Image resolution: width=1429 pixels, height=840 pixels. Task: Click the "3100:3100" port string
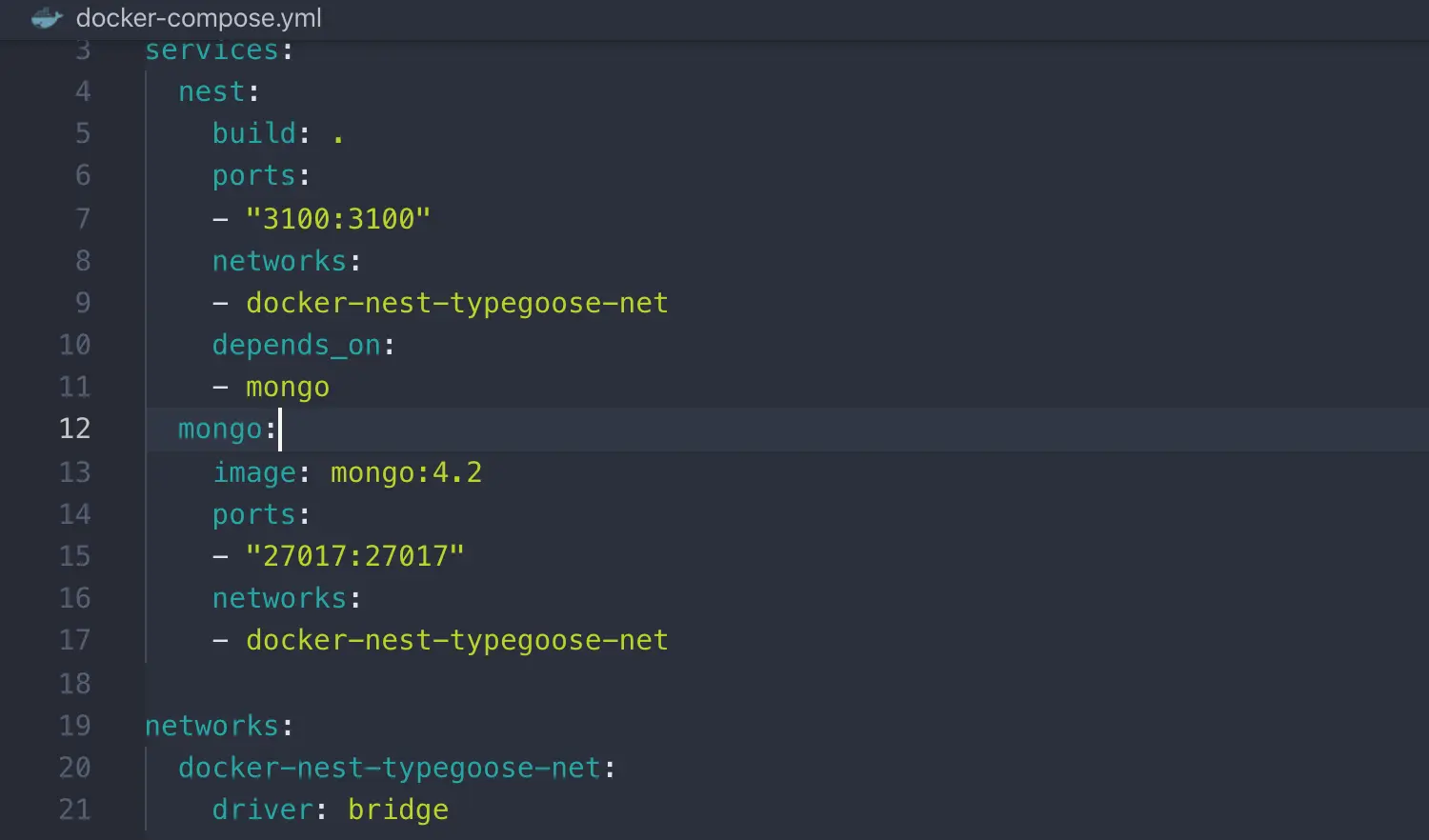tap(338, 219)
